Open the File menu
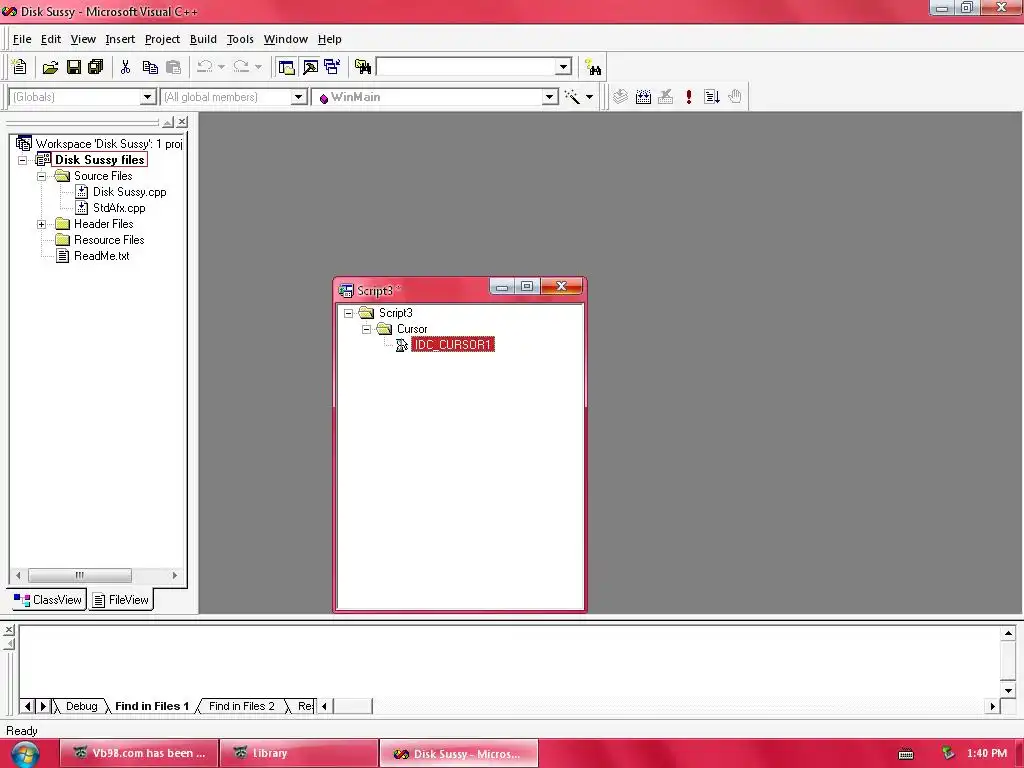The image size is (1024, 768). 22,39
